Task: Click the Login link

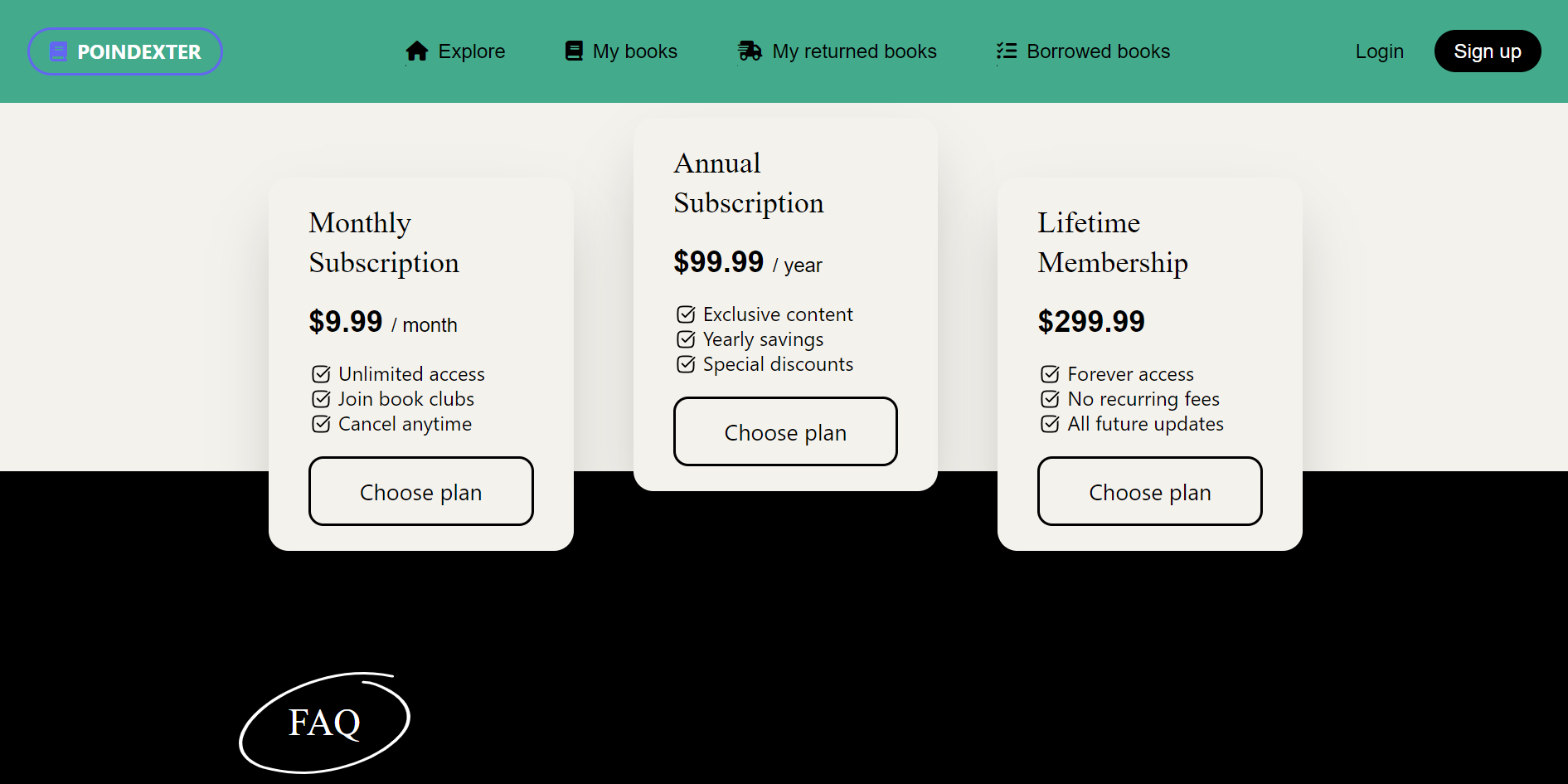Action: pos(1379,51)
